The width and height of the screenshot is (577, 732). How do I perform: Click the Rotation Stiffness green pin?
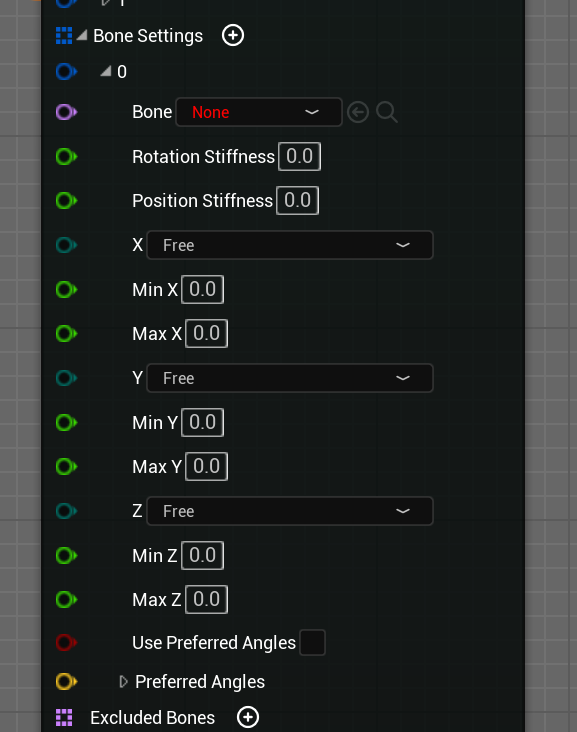(x=66, y=156)
